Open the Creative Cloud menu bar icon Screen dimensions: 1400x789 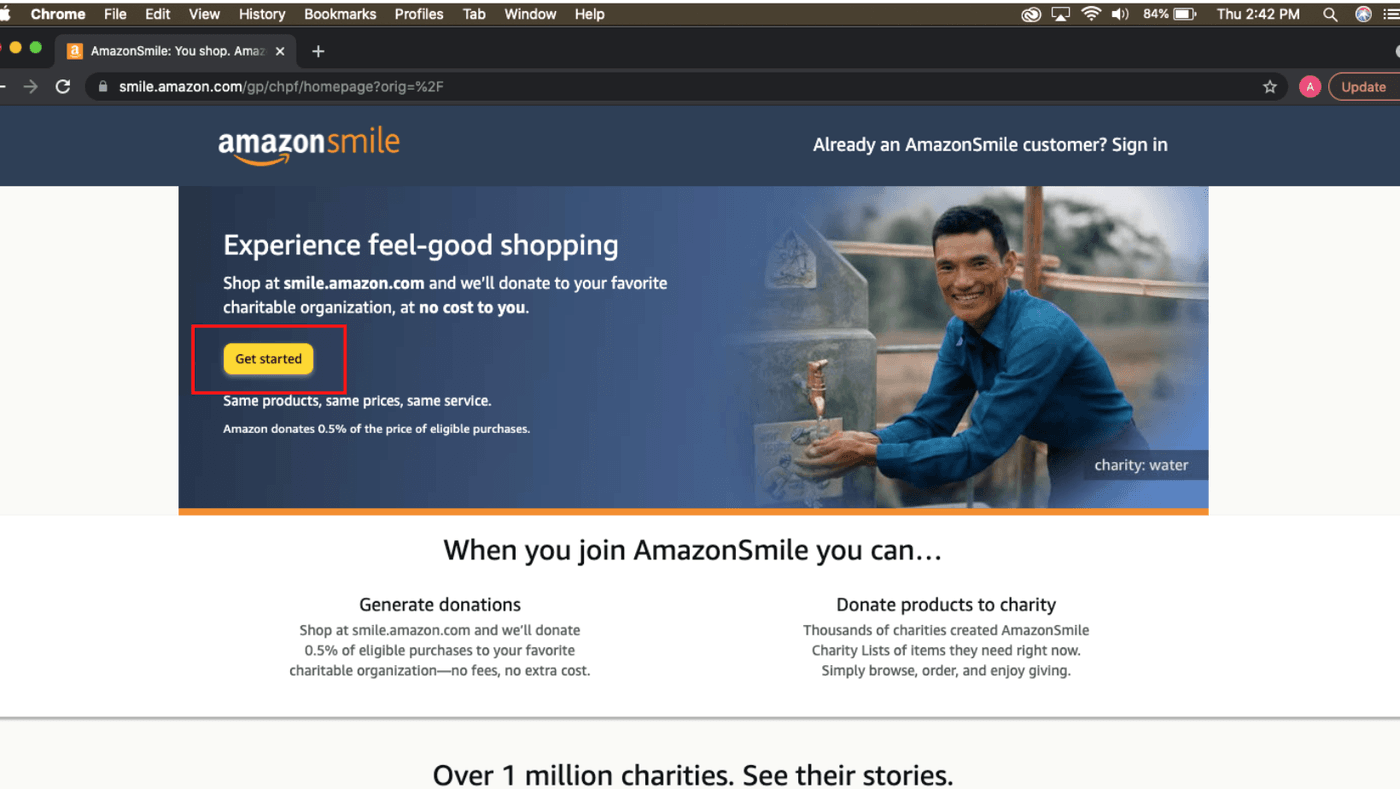click(x=1031, y=14)
